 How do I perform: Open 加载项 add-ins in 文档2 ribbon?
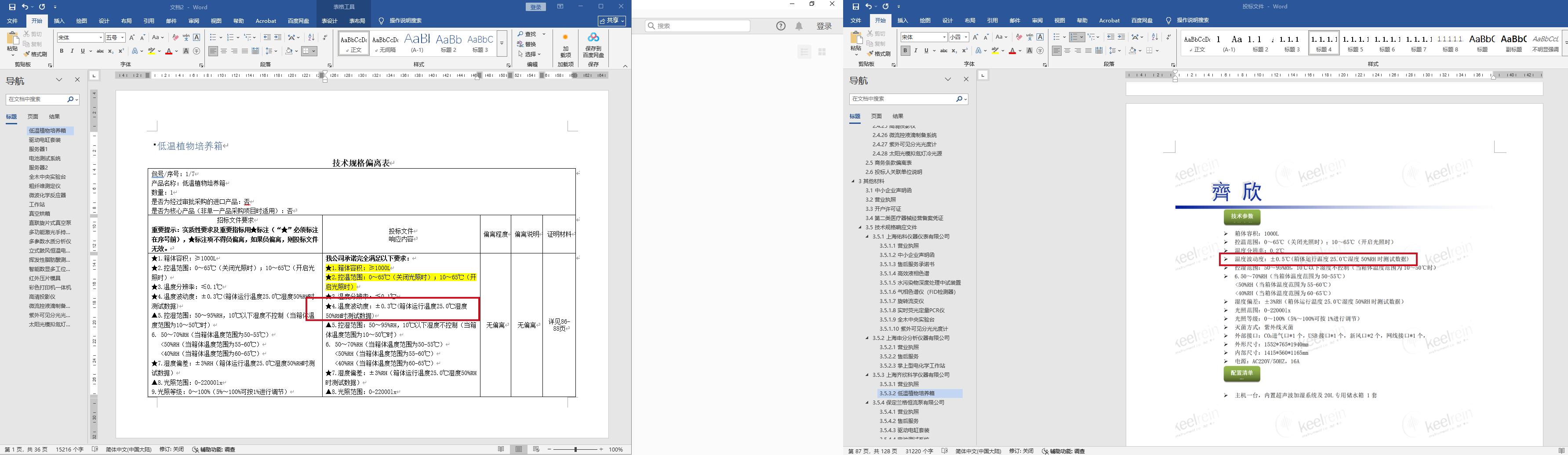[x=565, y=44]
